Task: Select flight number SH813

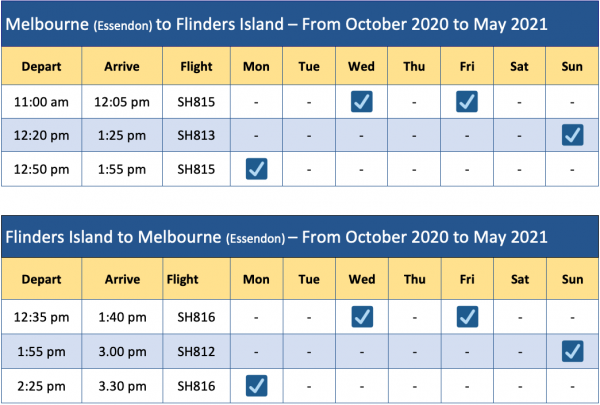Action: [x=197, y=135]
